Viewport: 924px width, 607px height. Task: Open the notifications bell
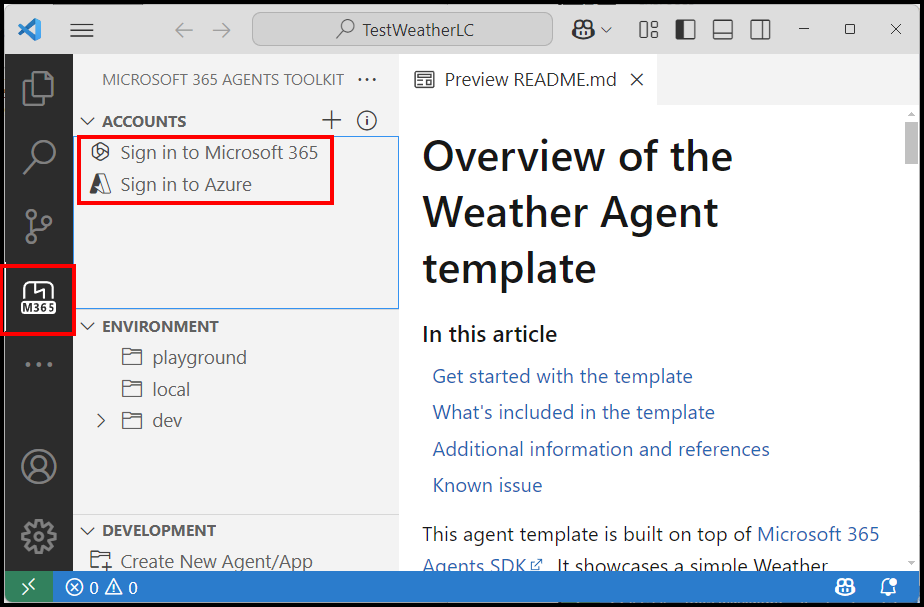(888, 587)
